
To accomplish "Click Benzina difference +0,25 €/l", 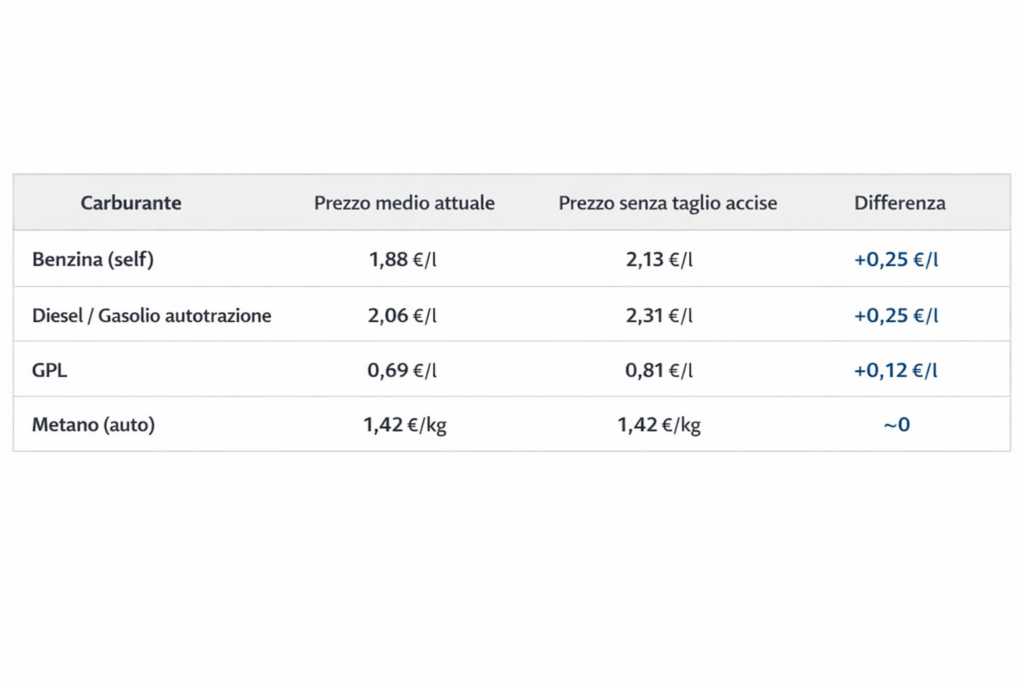I will click(x=896, y=260).
